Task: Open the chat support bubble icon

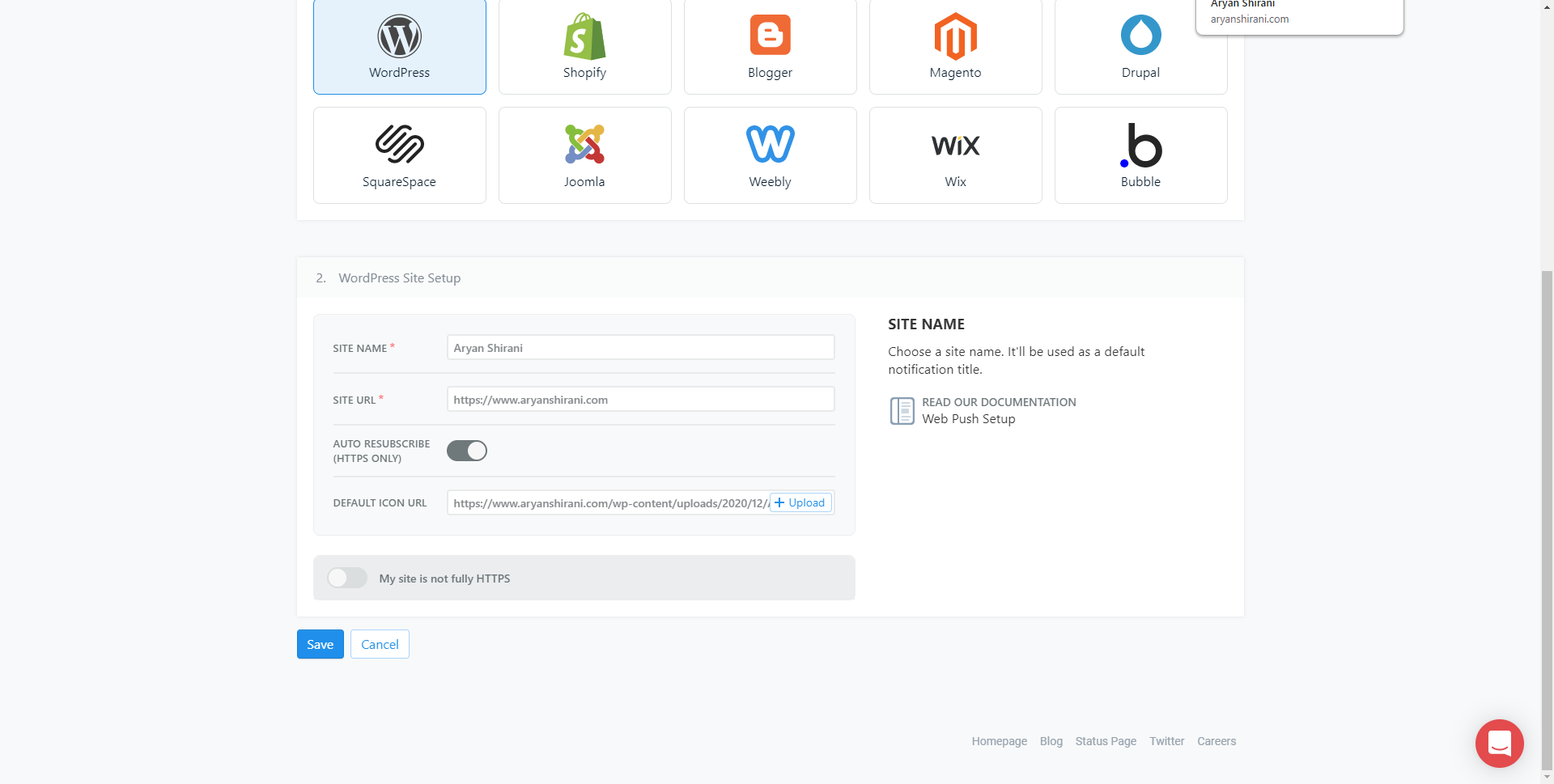Action: pyautogui.click(x=1499, y=743)
